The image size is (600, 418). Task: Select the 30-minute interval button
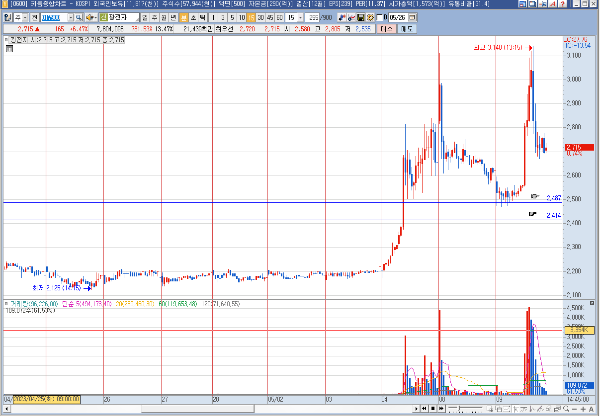click(x=261, y=18)
